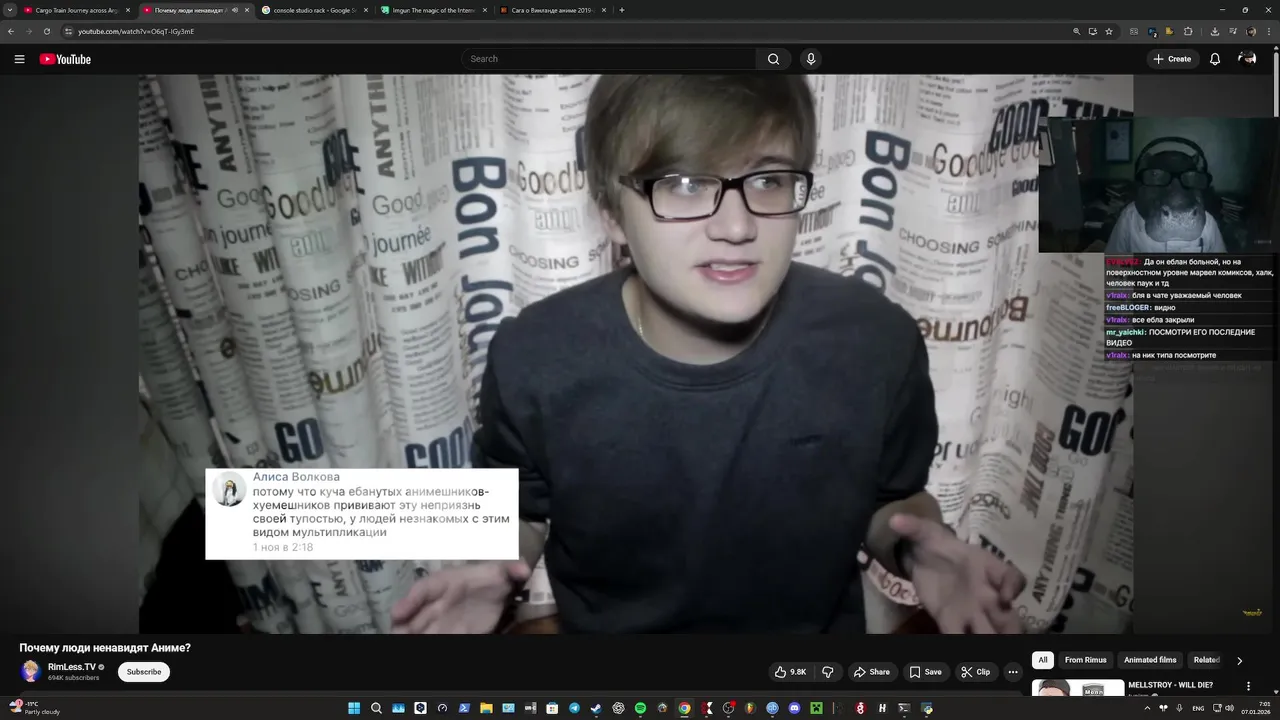The width and height of the screenshot is (1280, 720).
Task: Click the Share button
Action: coord(871,672)
